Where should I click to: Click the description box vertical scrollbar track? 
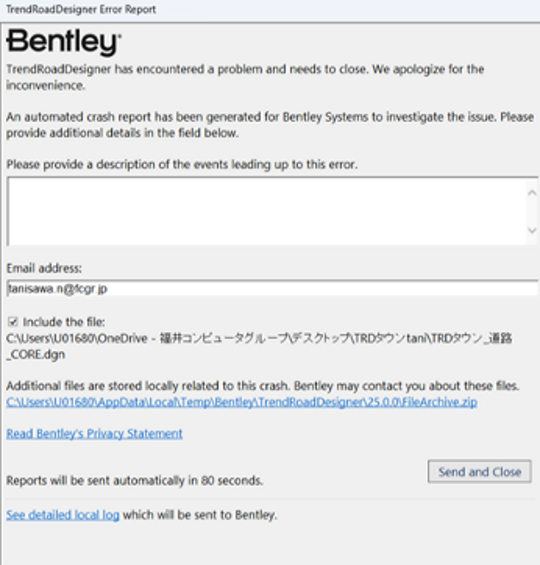[532, 212]
